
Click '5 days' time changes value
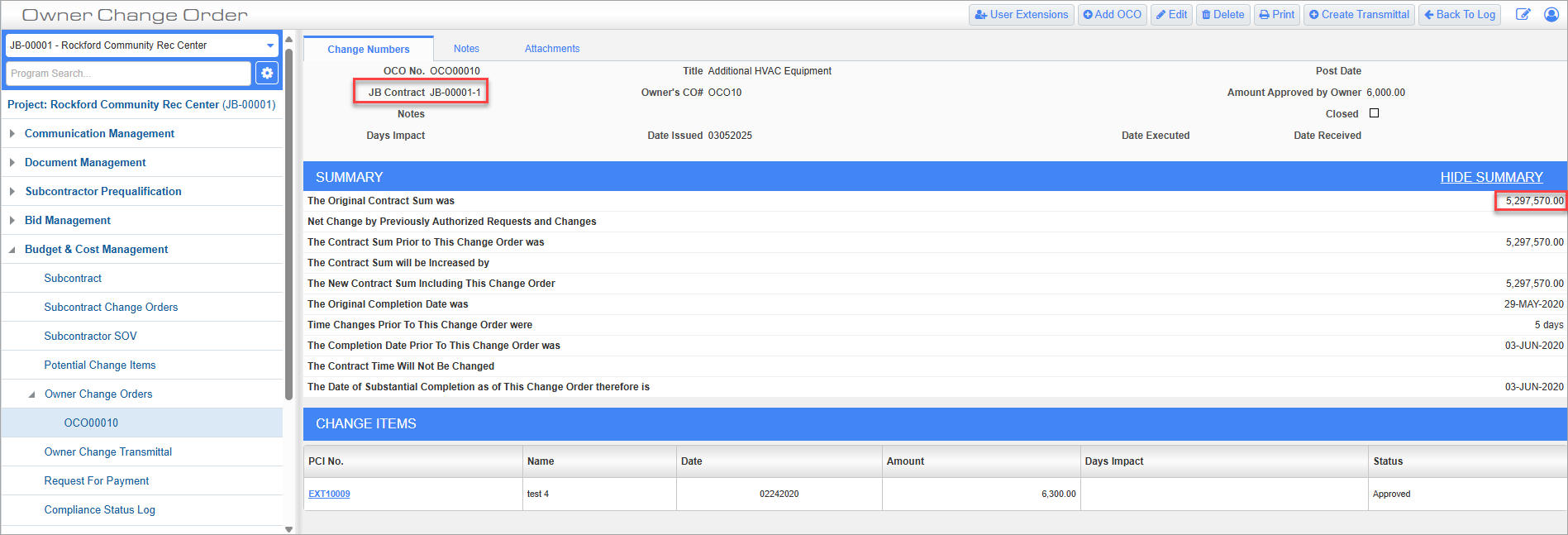click(1549, 325)
